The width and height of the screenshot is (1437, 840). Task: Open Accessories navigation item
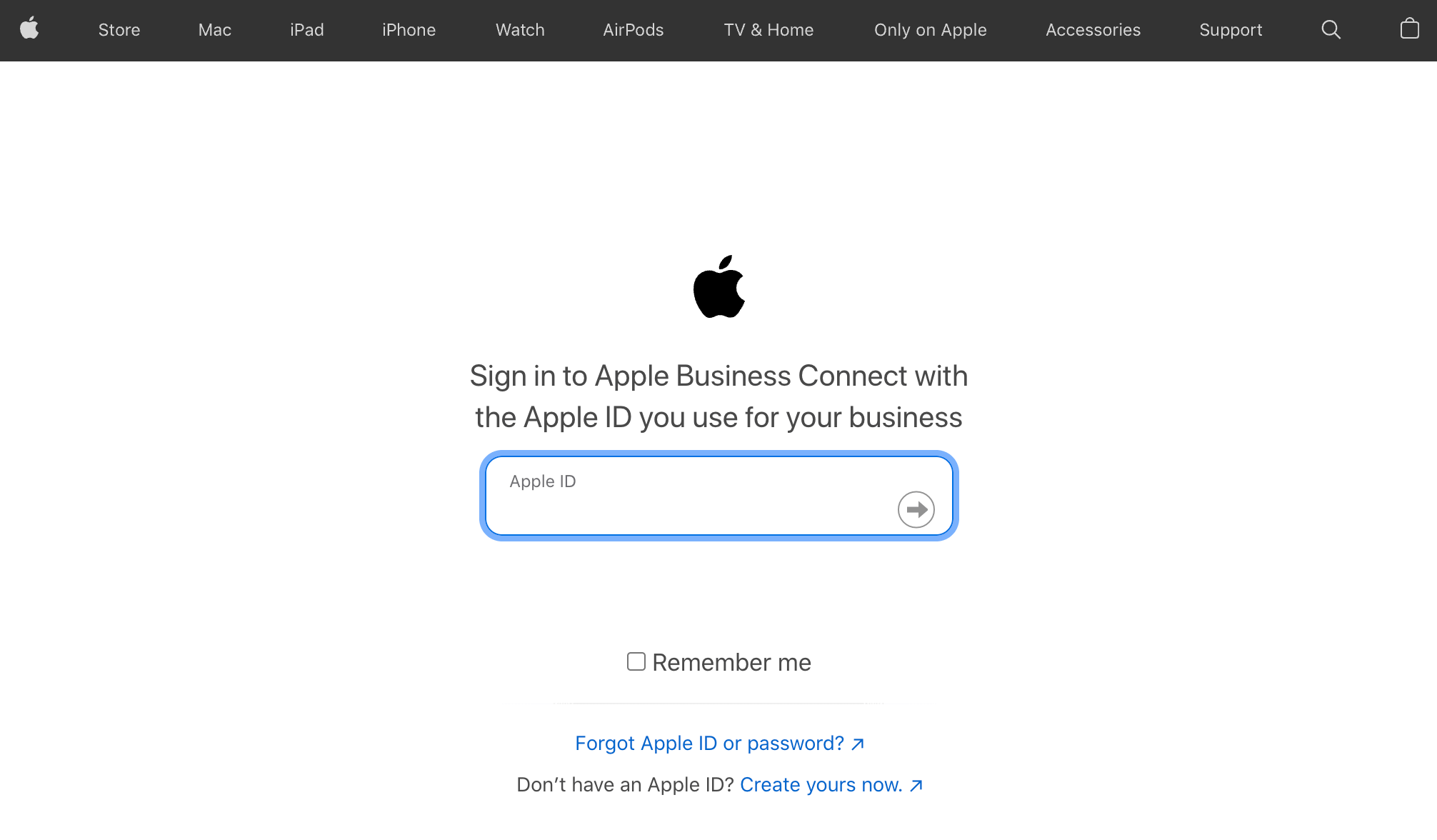tap(1093, 30)
